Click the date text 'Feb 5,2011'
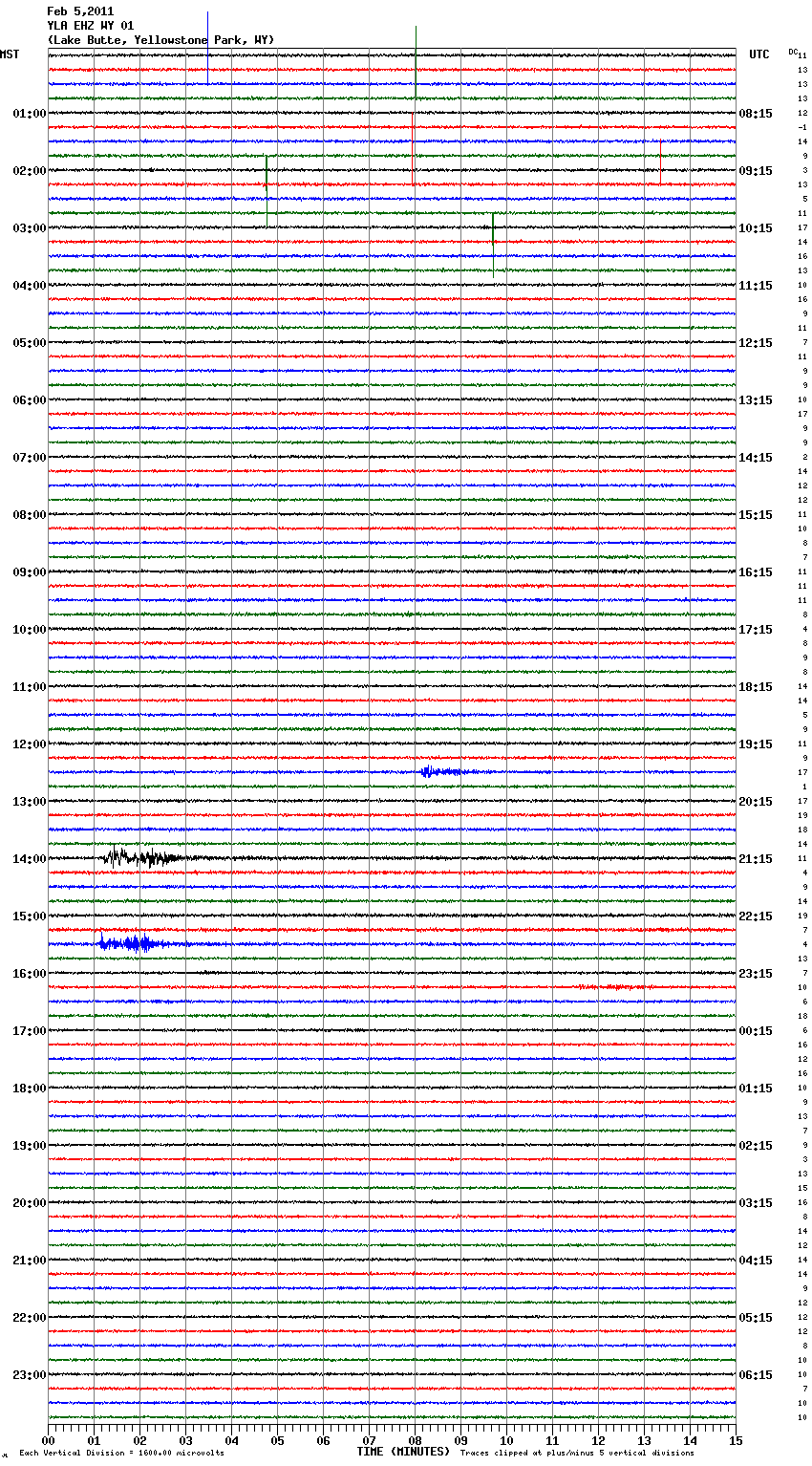Screen dimensions: 812x1466 tap(80, 11)
